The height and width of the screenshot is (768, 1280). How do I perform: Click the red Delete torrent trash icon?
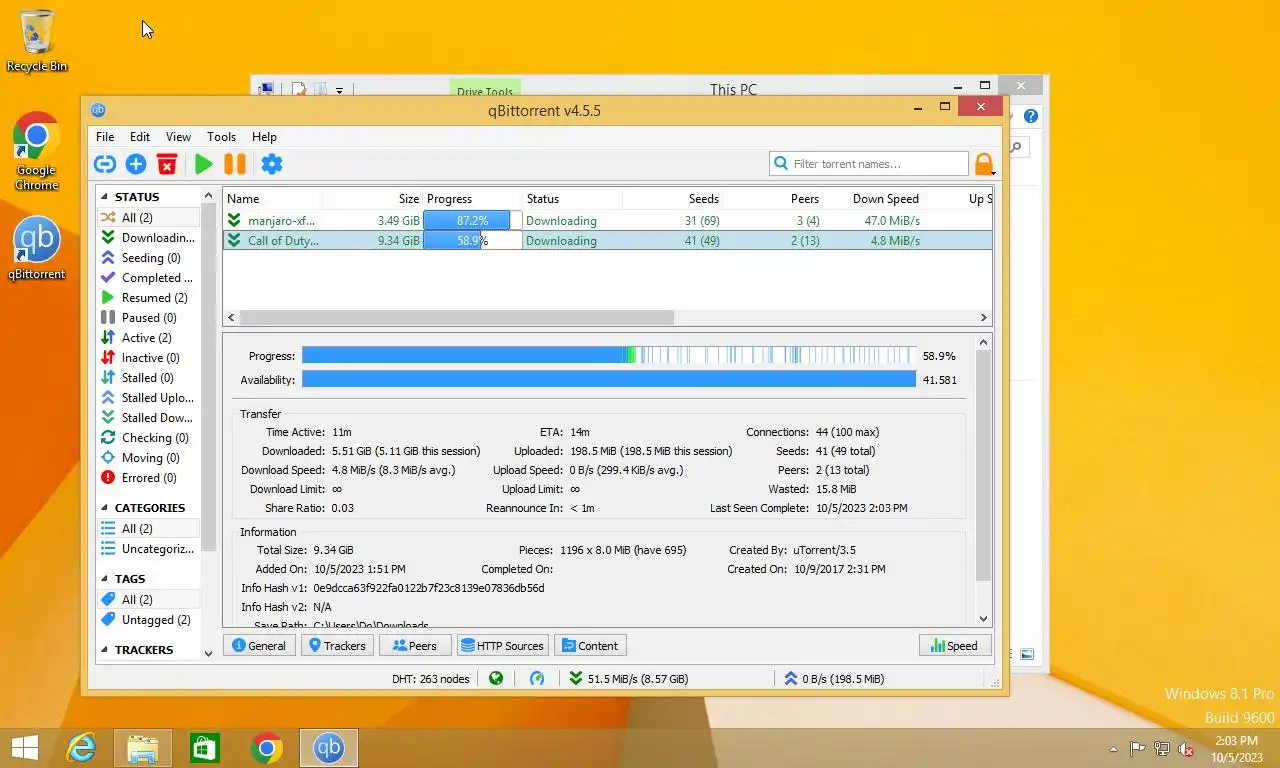click(x=167, y=165)
